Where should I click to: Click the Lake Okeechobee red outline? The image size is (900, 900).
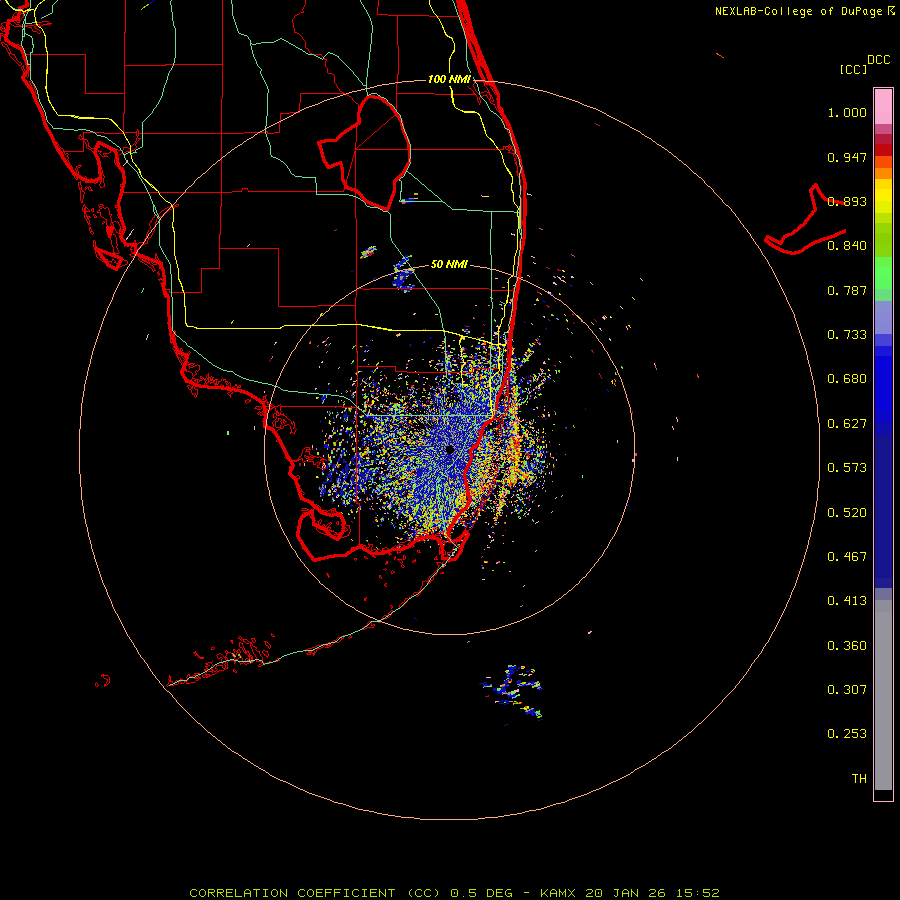click(364, 152)
